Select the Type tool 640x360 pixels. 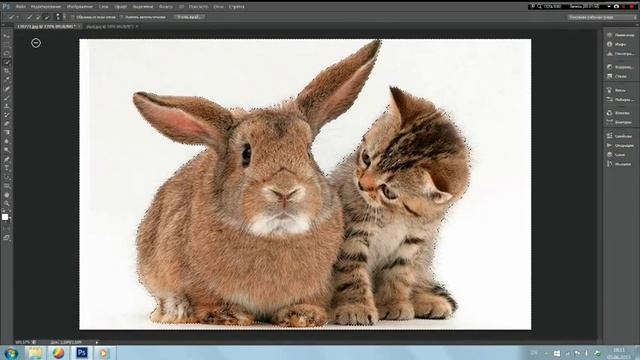(7, 168)
